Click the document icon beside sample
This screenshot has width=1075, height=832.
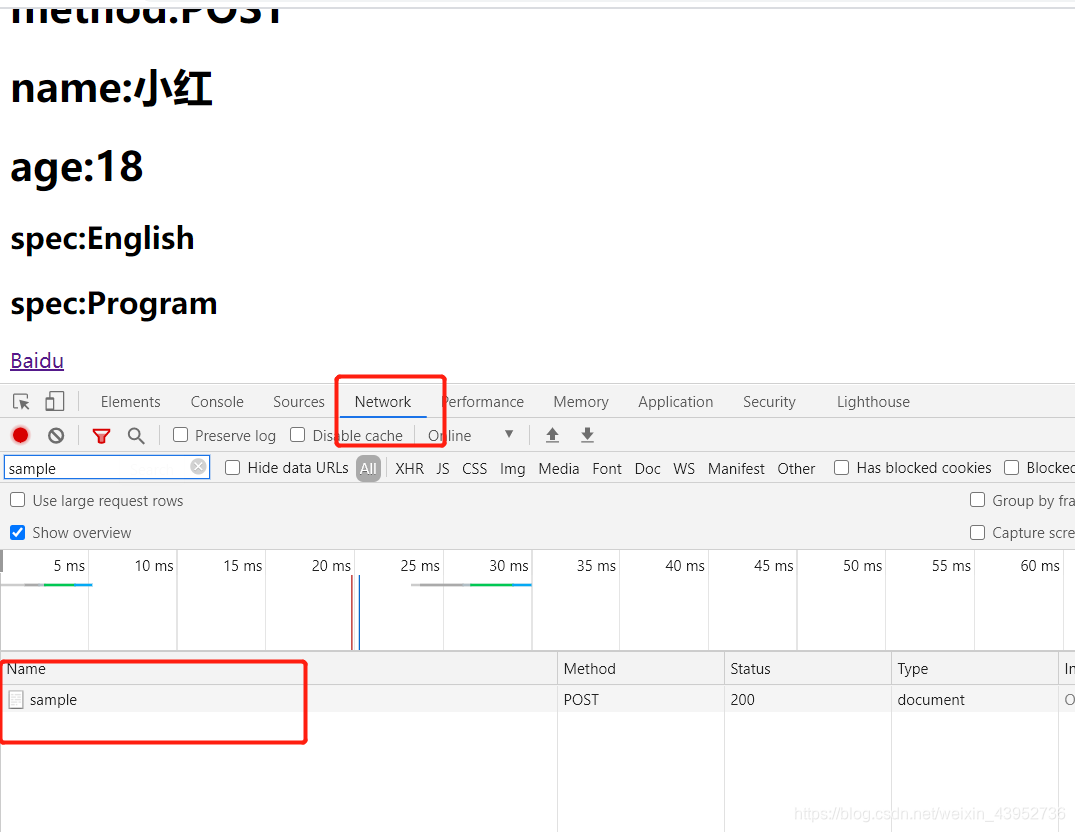(x=16, y=699)
